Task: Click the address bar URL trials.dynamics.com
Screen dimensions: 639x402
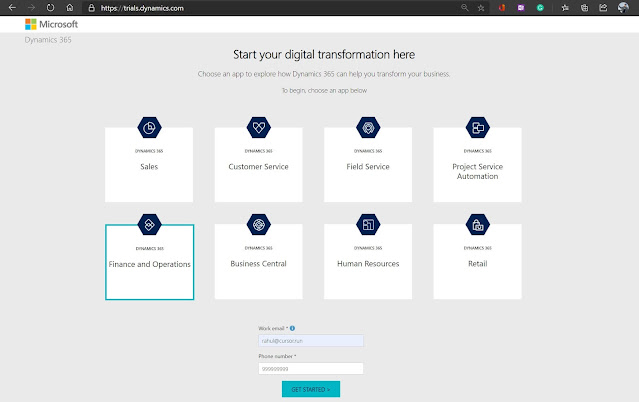Action: point(142,8)
